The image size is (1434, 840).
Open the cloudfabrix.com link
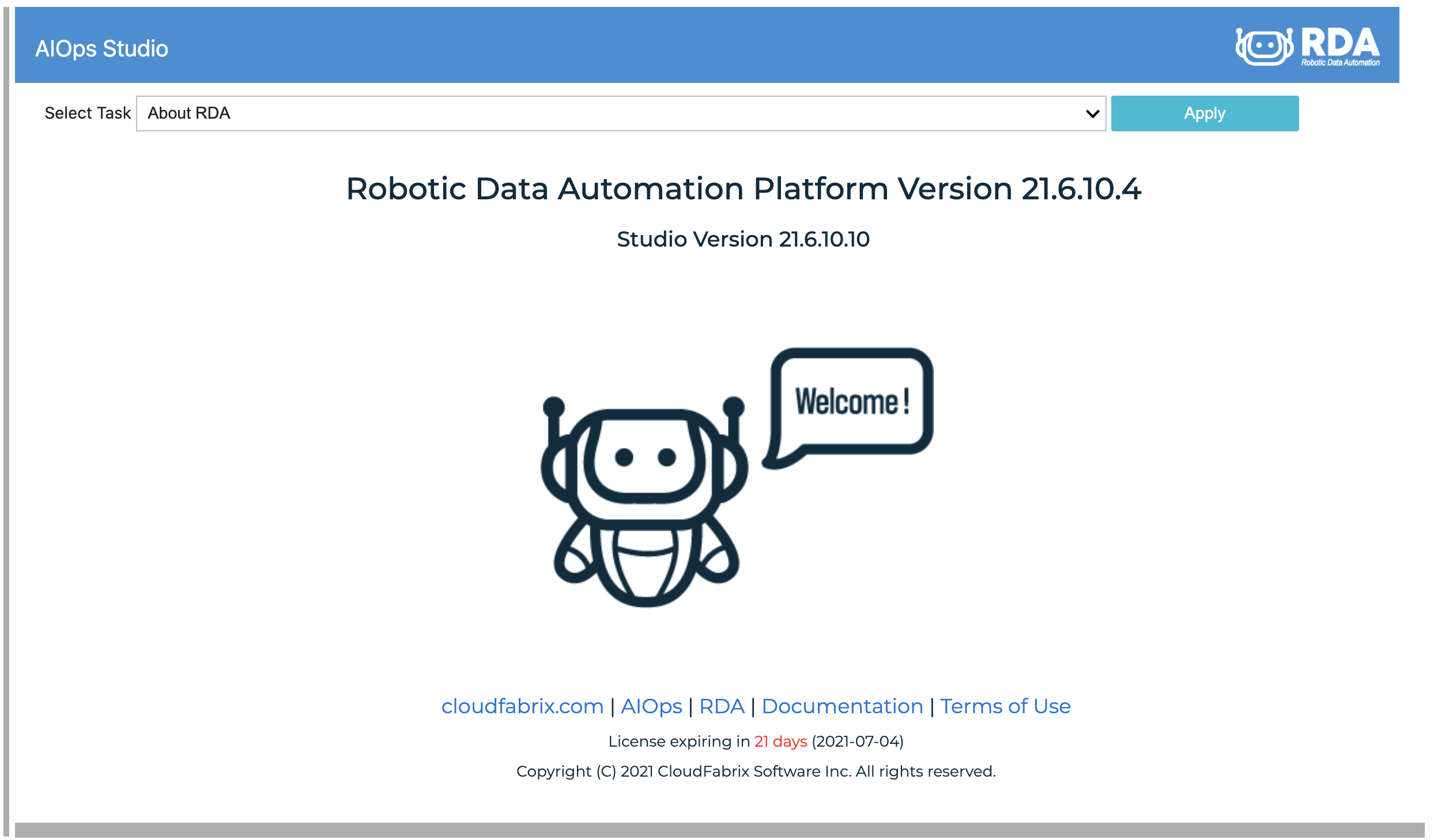[x=522, y=706]
